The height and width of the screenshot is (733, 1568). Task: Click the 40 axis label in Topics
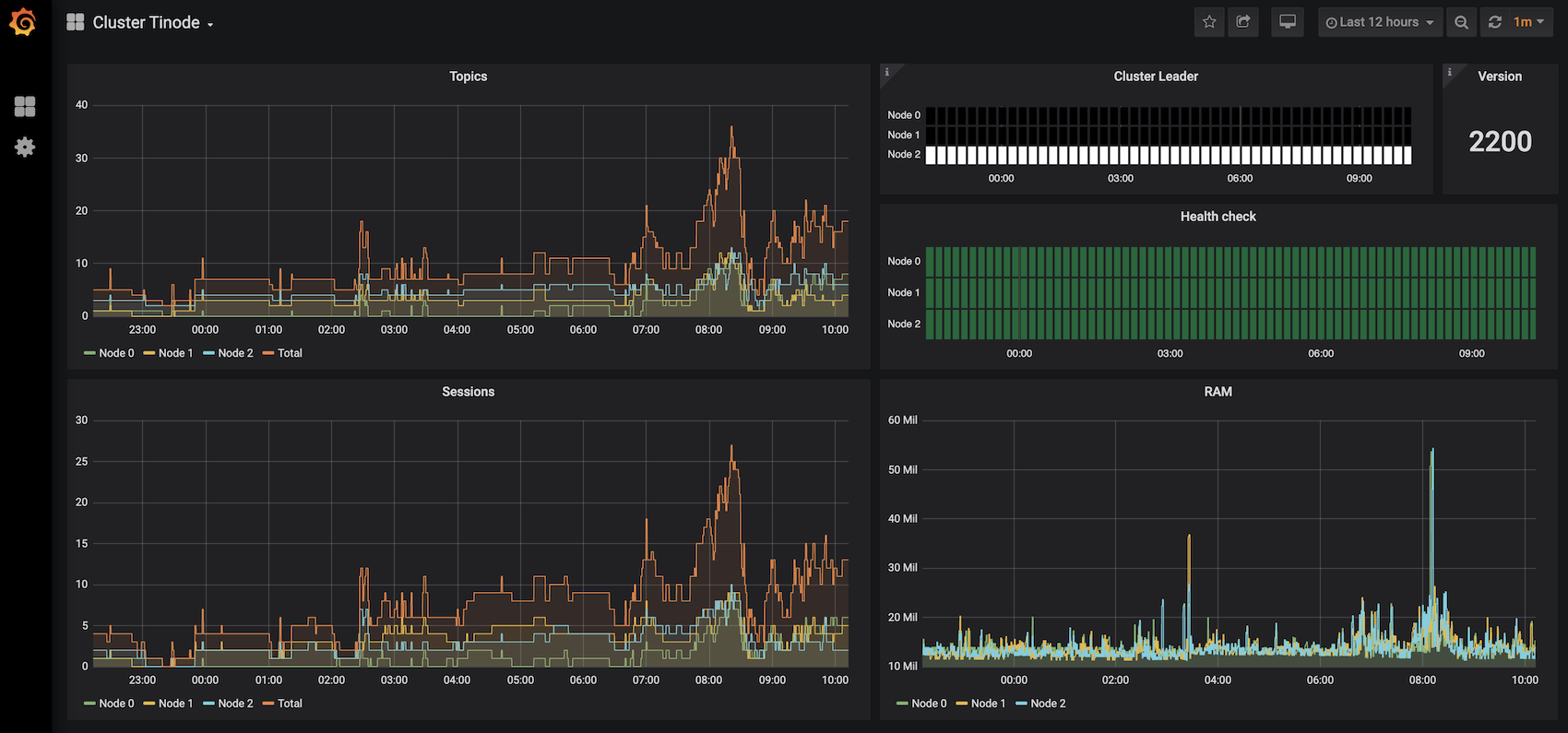click(82, 105)
